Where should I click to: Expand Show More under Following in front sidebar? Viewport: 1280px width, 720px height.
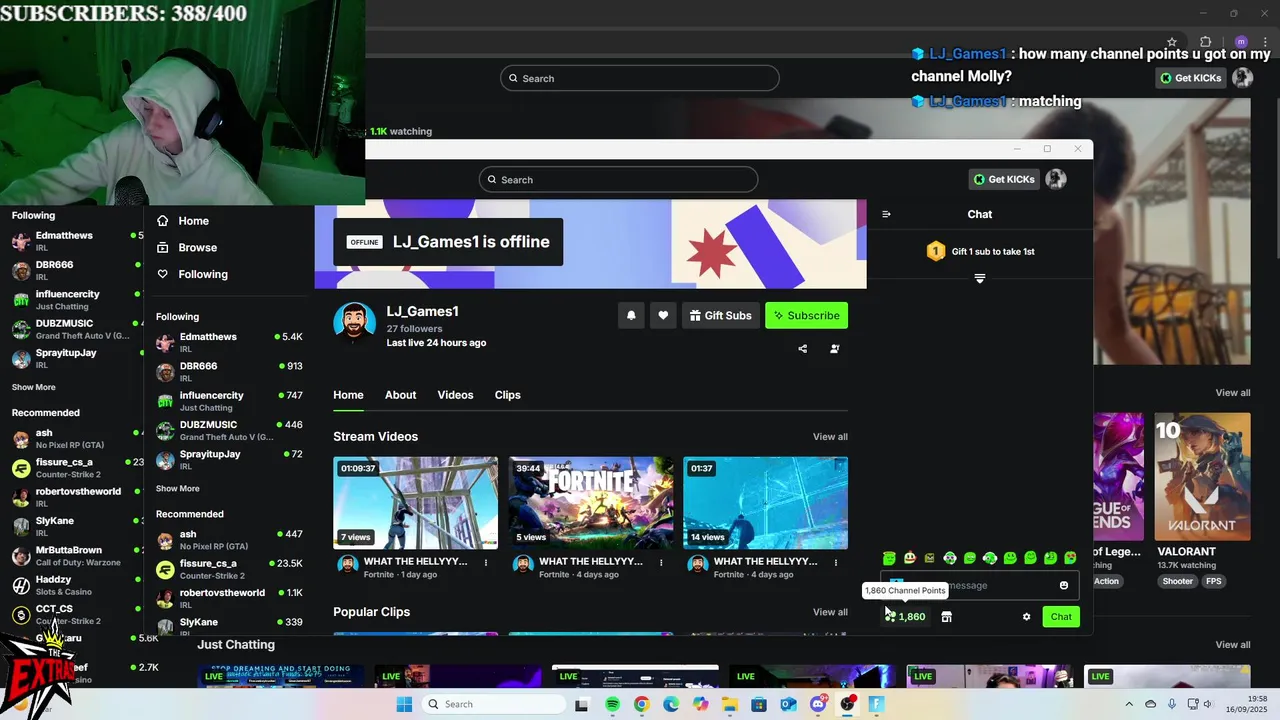(177, 489)
